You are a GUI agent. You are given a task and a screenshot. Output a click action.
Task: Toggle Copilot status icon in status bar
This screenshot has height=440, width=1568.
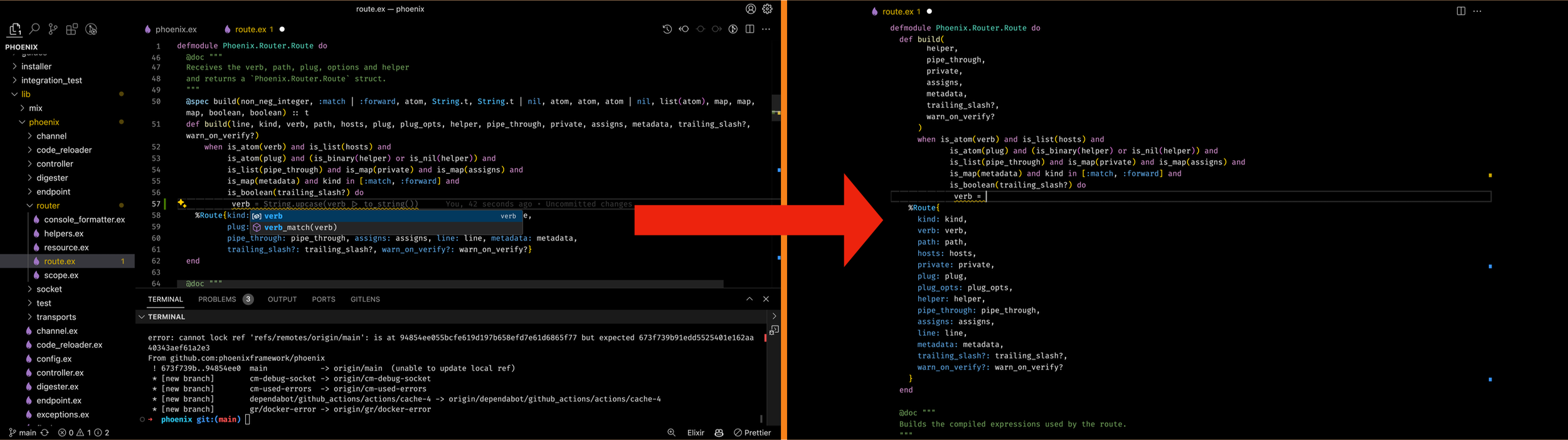click(719, 432)
